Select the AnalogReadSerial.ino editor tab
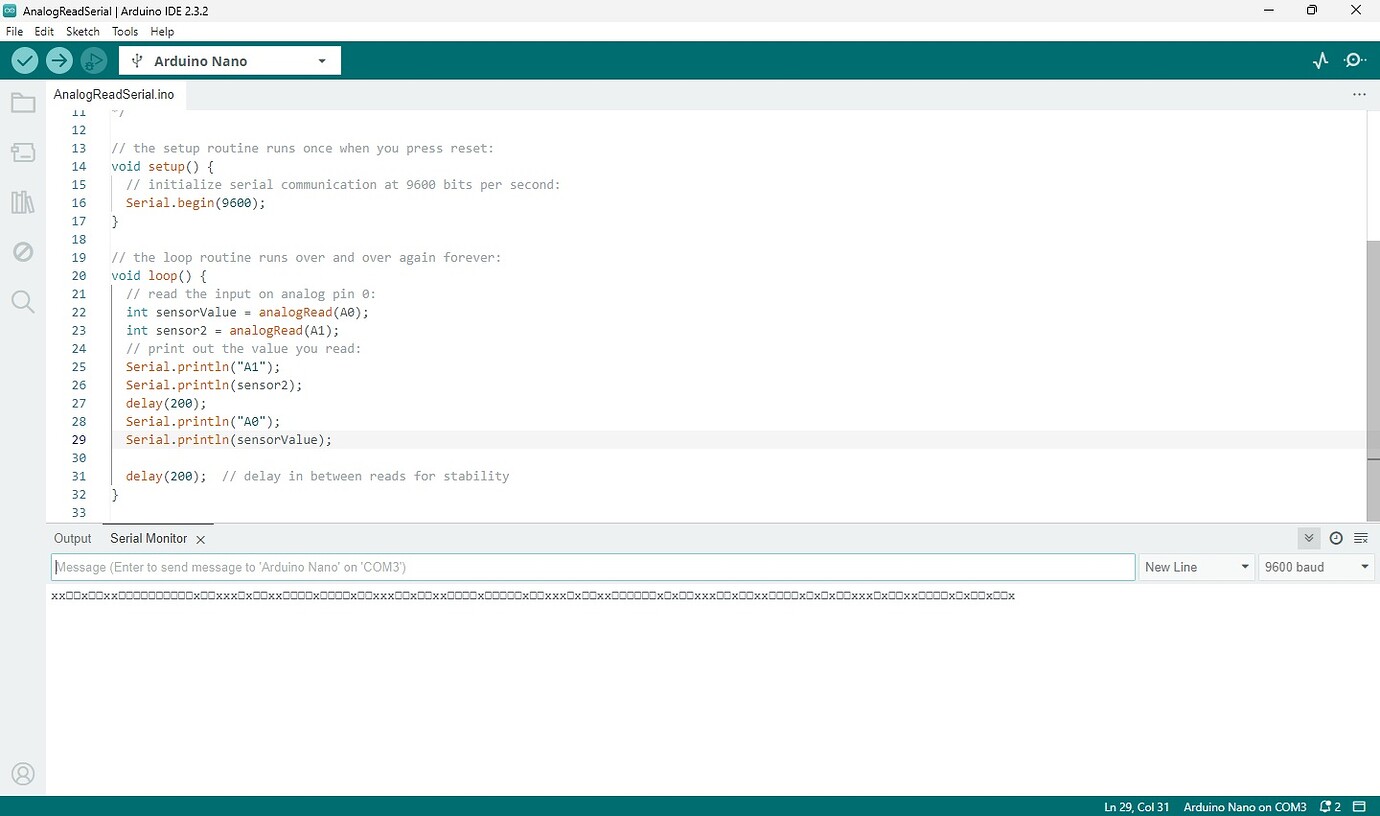Screen dimensions: 1380x816 (x=114, y=94)
